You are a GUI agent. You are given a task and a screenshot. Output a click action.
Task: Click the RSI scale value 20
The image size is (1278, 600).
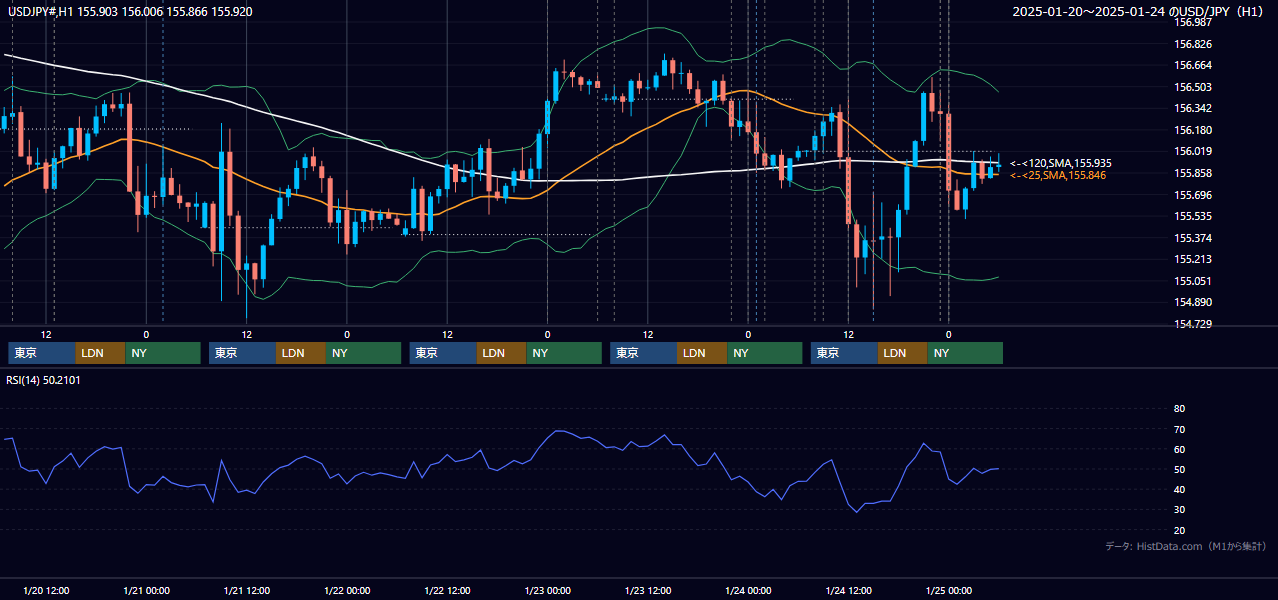coord(1179,530)
